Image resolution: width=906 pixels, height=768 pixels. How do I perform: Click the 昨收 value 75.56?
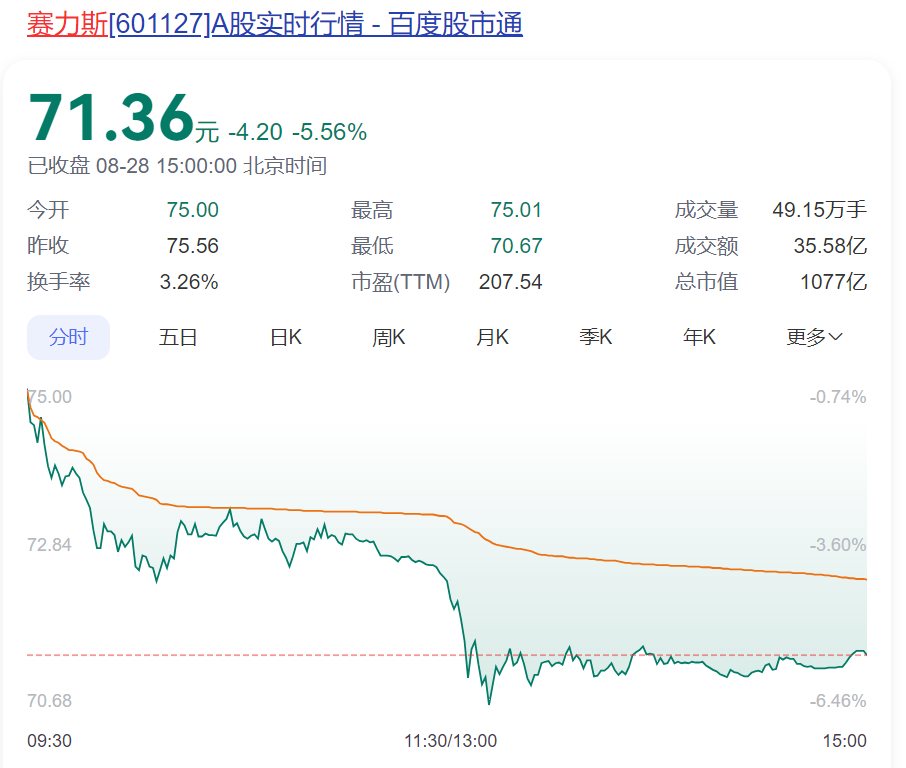192,246
